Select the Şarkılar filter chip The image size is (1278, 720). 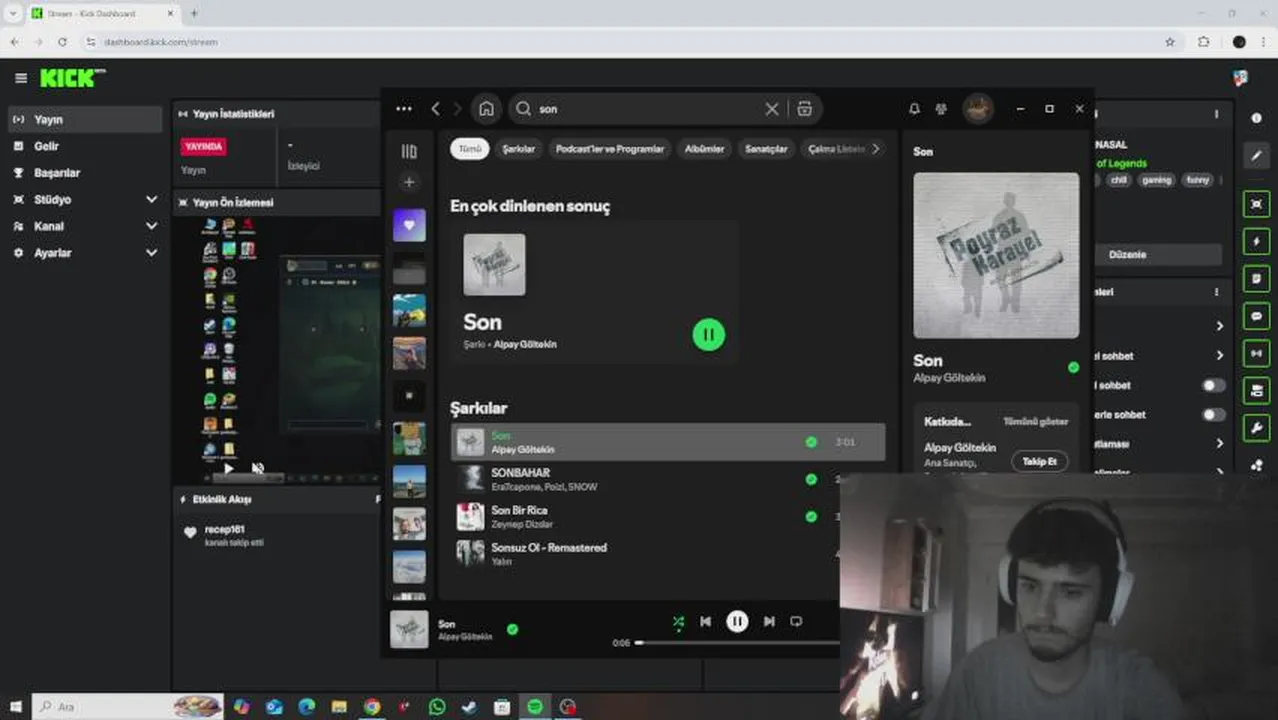(x=518, y=149)
